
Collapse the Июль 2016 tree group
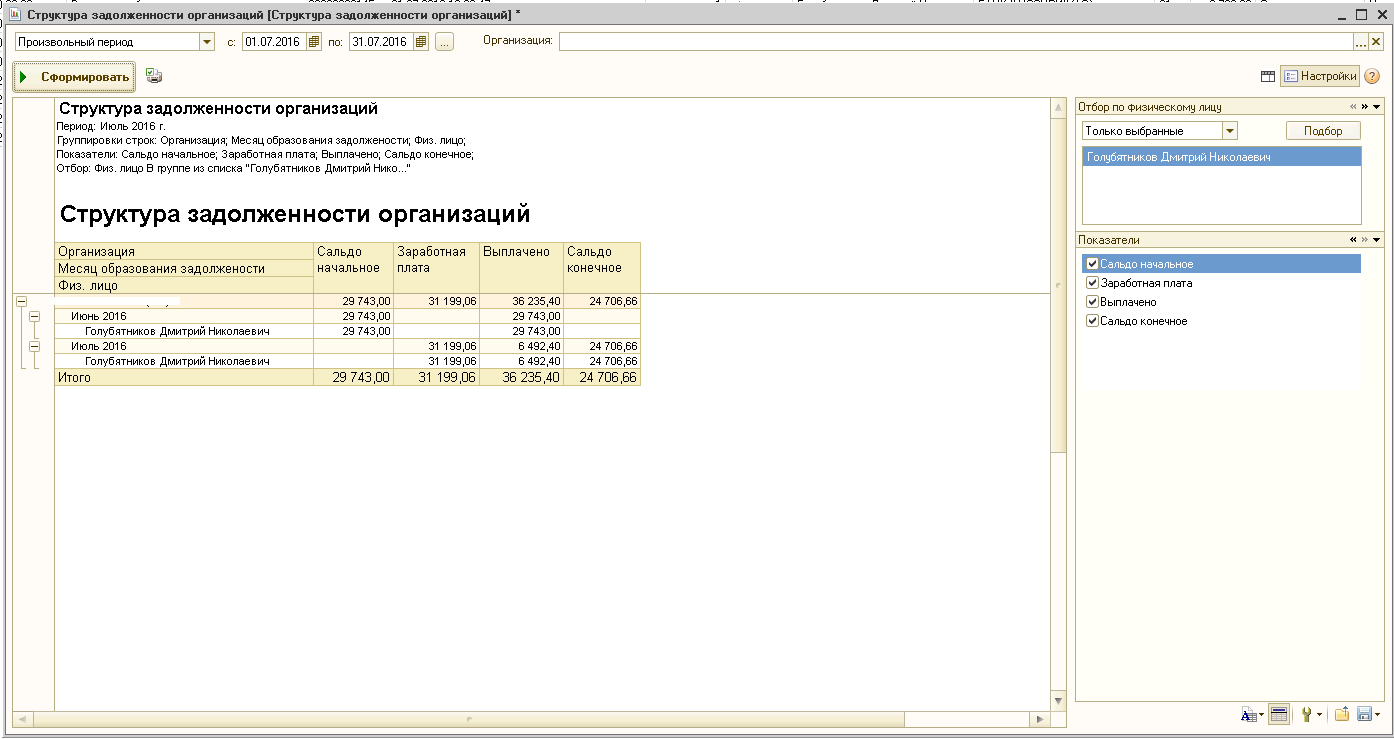point(35,346)
